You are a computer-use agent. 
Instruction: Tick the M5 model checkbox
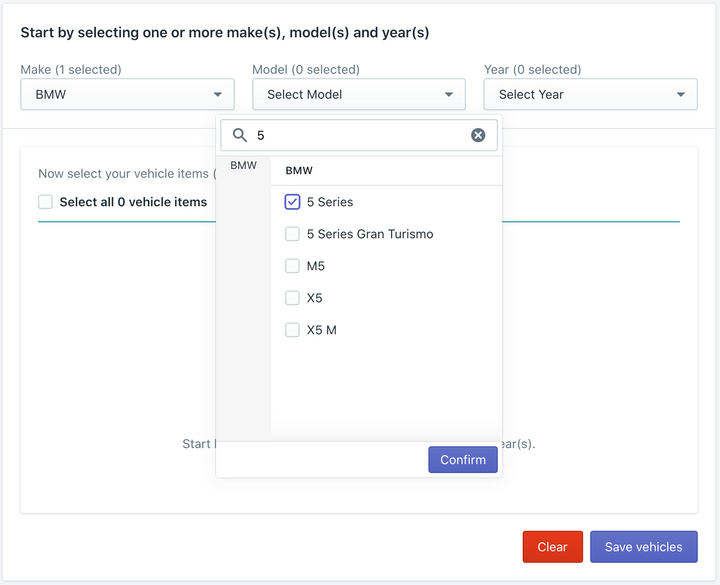(292, 266)
